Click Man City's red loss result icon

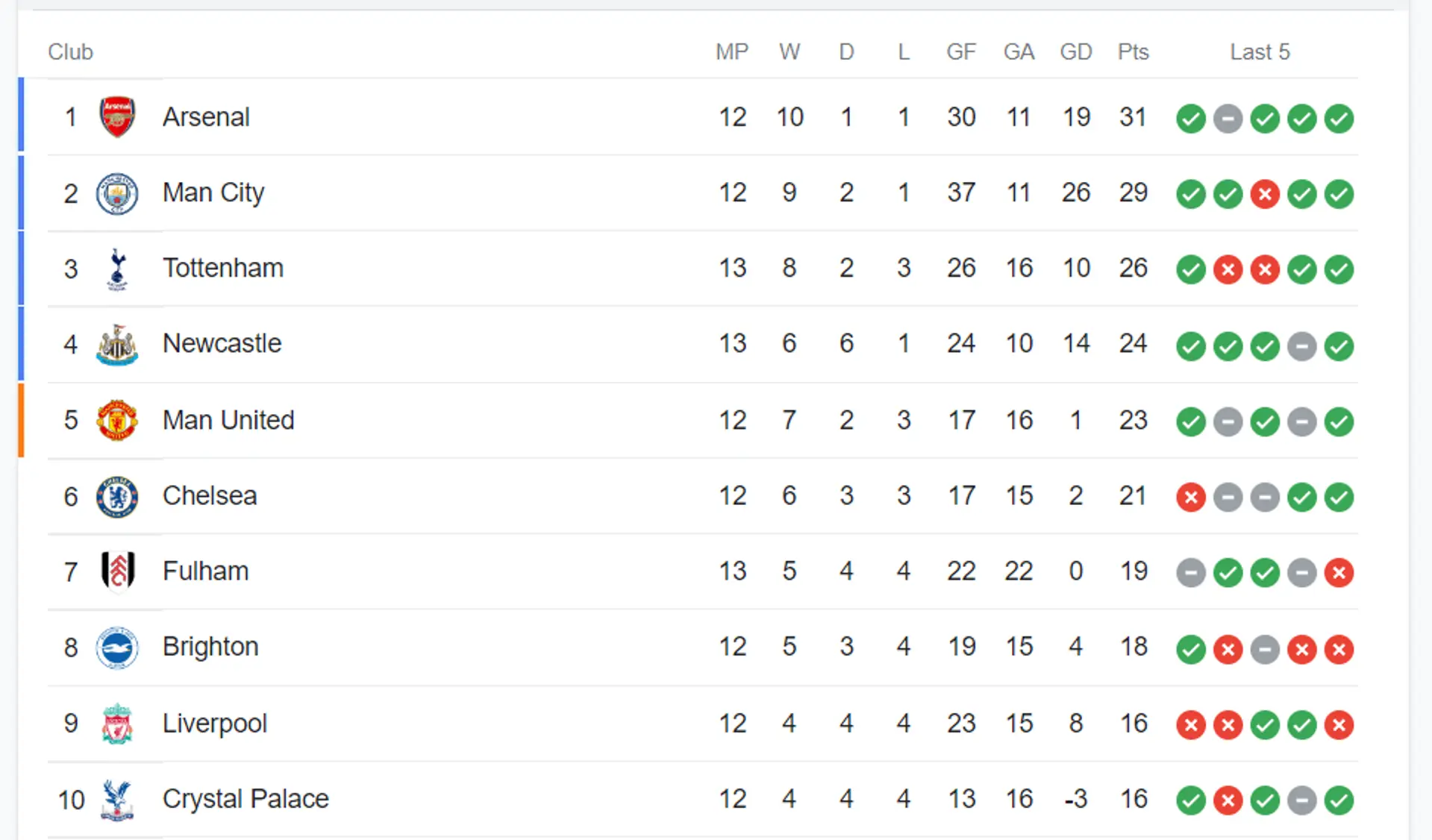(x=1265, y=195)
